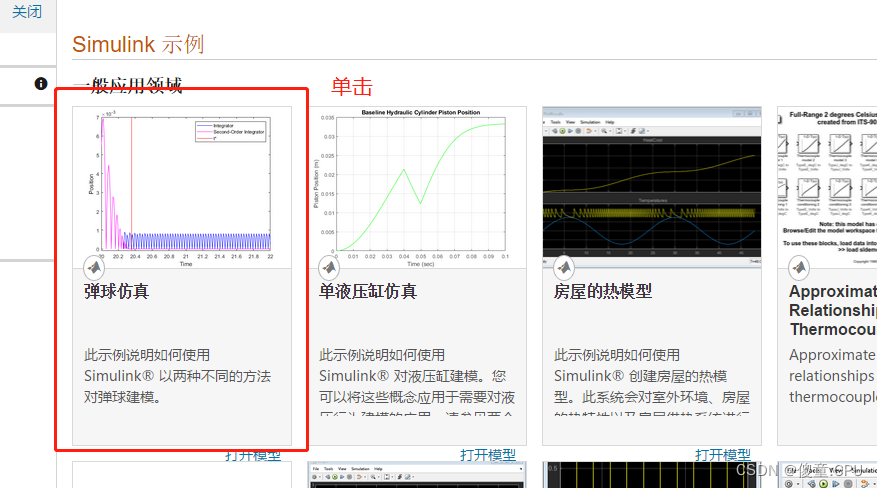This screenshot has height=488, width=877.
Task: Select the 单液压缸仿真 title
Action: (368, 291)
